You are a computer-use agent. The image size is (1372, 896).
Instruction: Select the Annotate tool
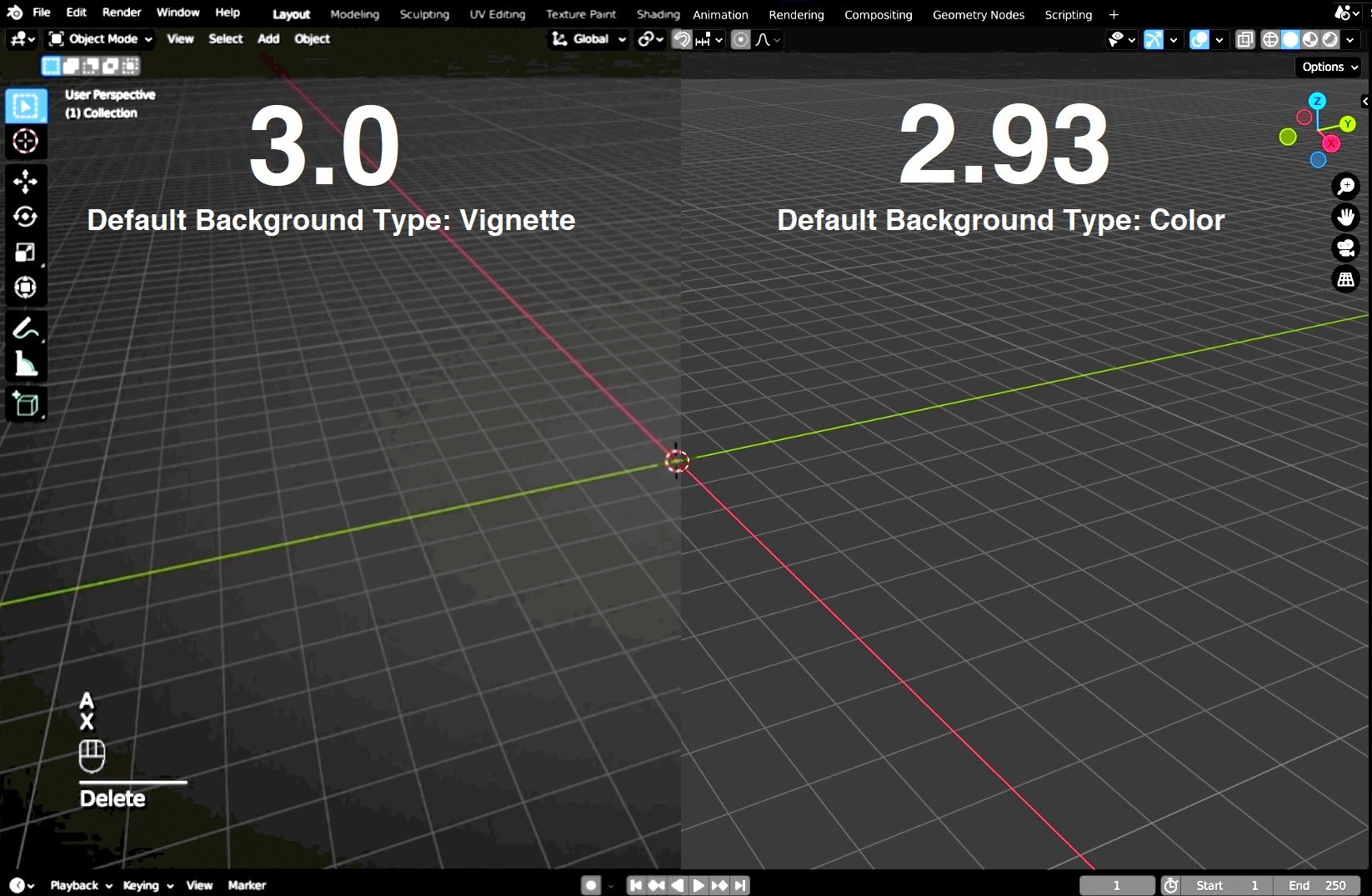tap(25, 328)
